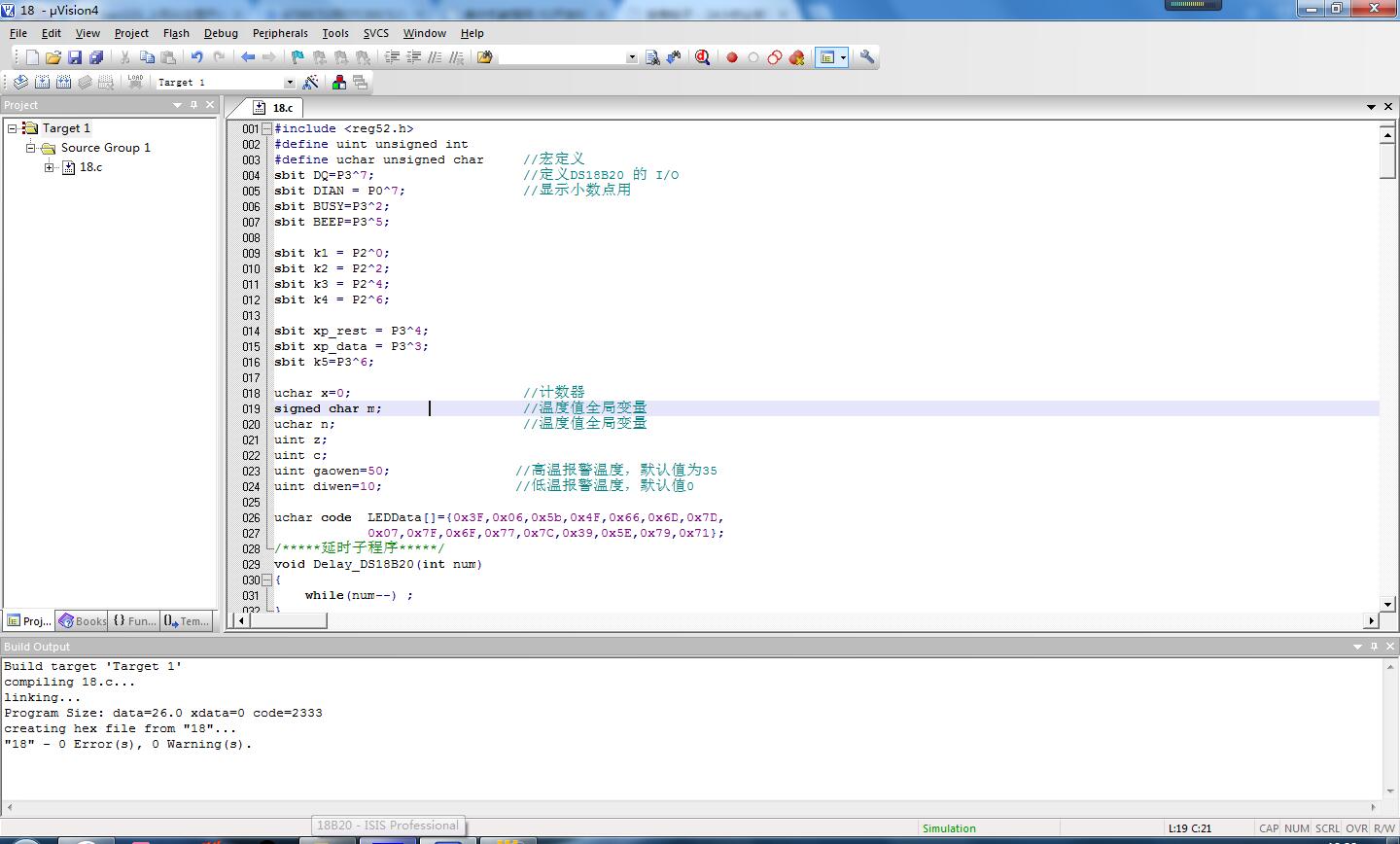Open the Flash menu
The image size is (1400, 844).
click(176, 33)
